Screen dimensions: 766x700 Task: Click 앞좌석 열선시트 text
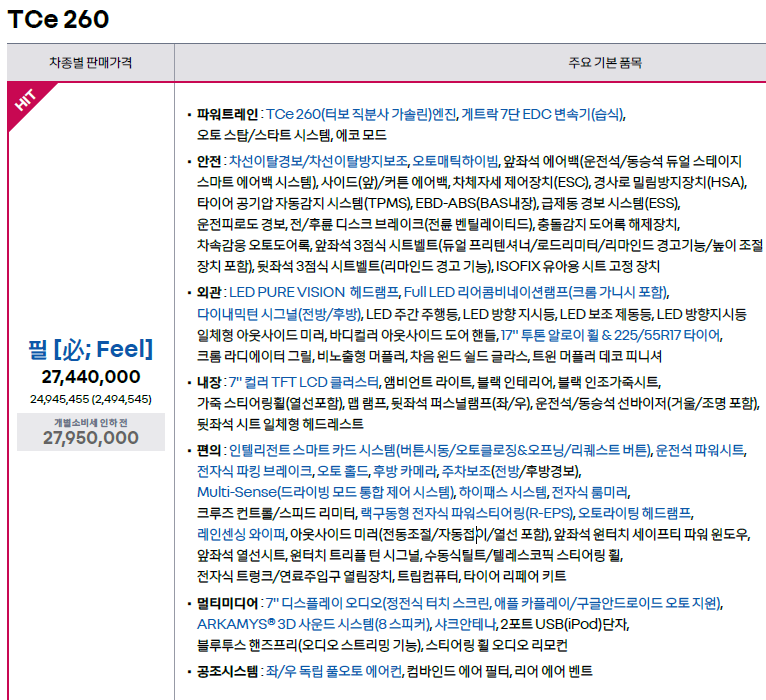(x=241, y=555)
